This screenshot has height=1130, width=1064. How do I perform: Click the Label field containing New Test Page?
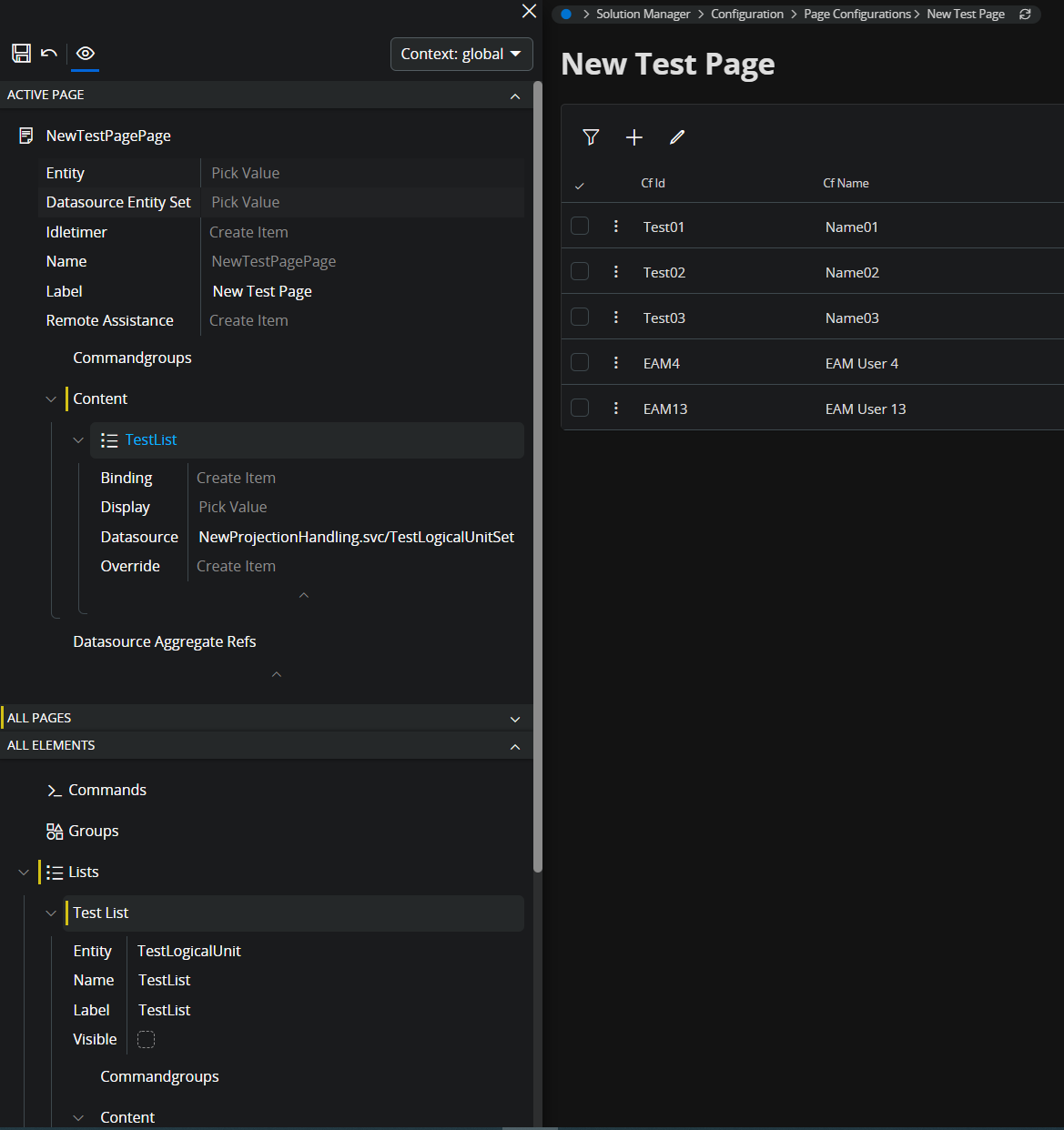(x=262, y=292)
